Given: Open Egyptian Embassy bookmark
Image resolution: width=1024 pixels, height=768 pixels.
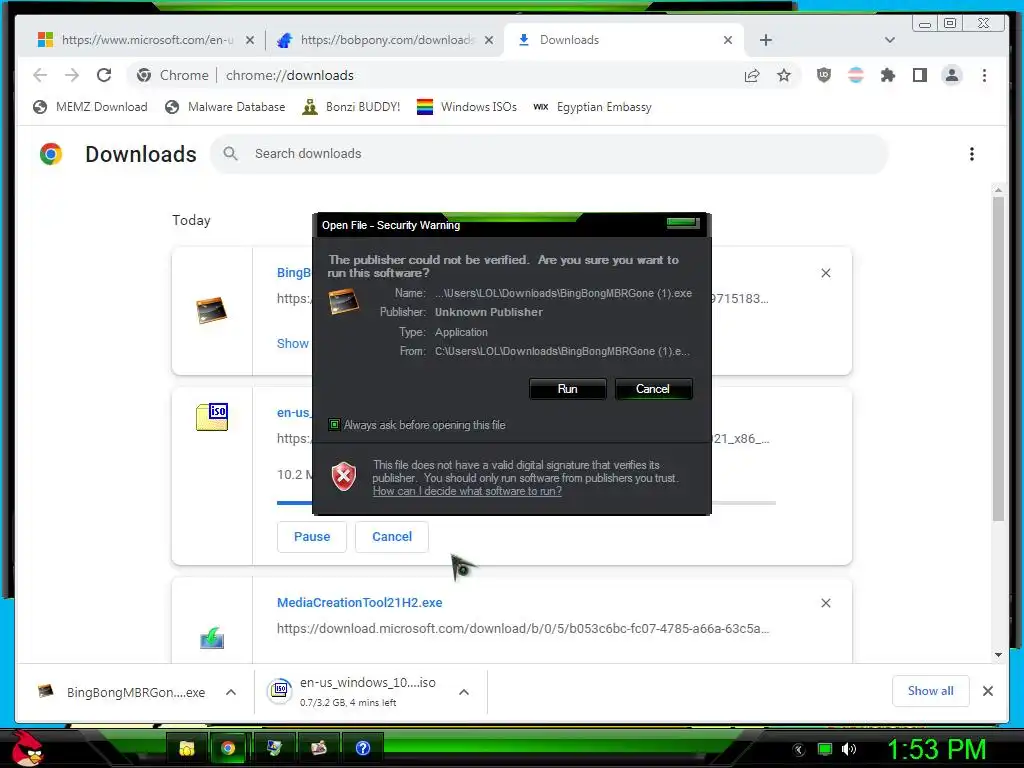Looking at the screenshot, I should point(592,107).
